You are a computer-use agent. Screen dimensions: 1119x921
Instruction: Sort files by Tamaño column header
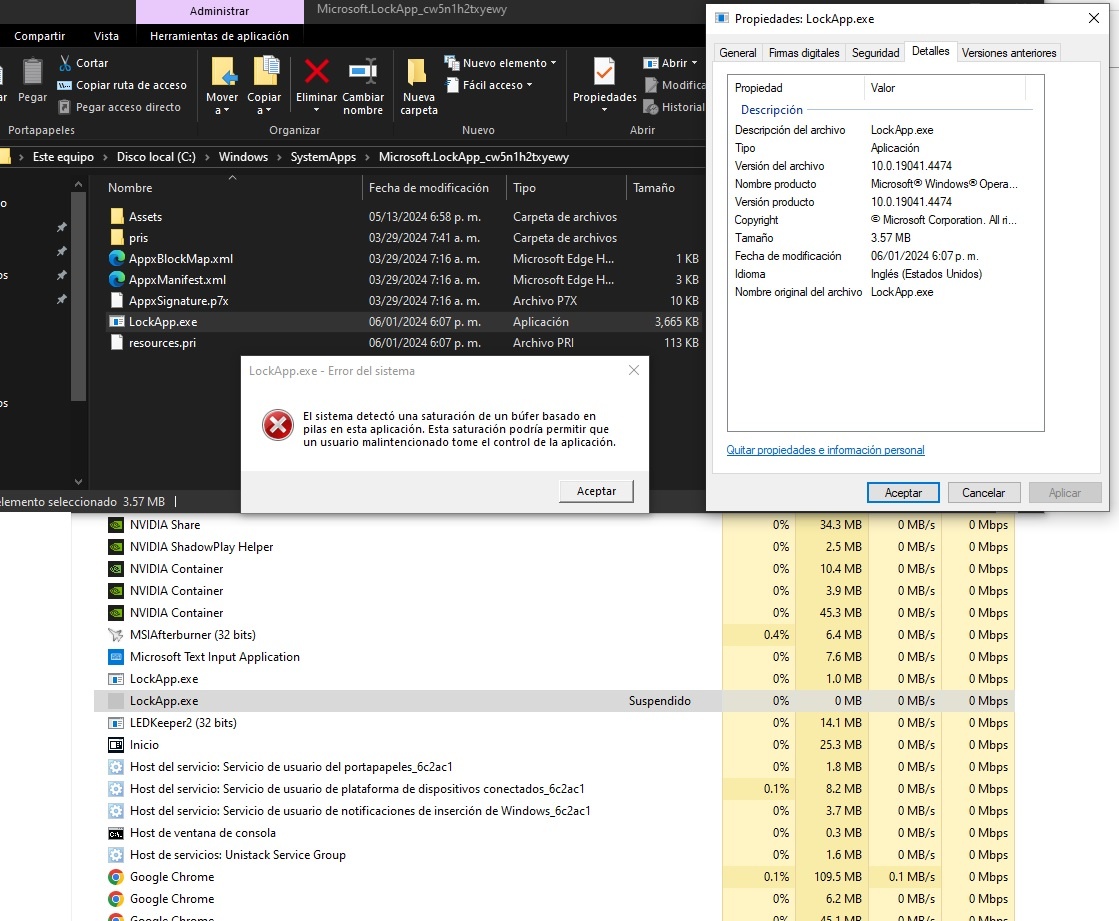(x=654, y=188)
